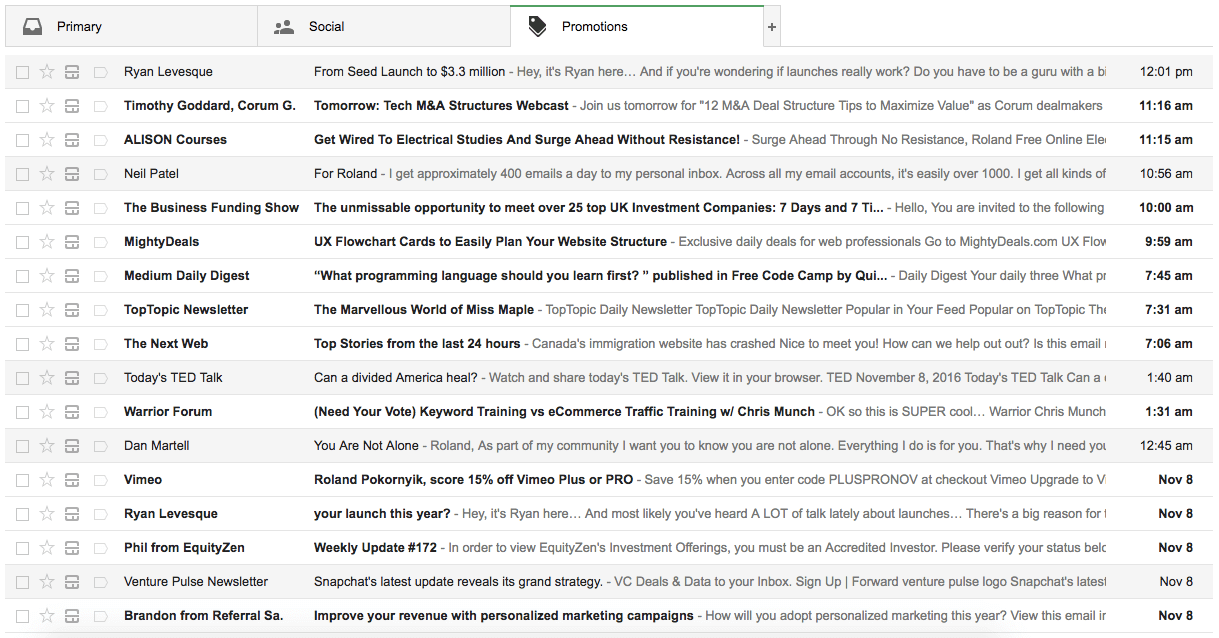Switch to the Social tab
This screenshot has height=638, width=1219.
tap(384, 27)
